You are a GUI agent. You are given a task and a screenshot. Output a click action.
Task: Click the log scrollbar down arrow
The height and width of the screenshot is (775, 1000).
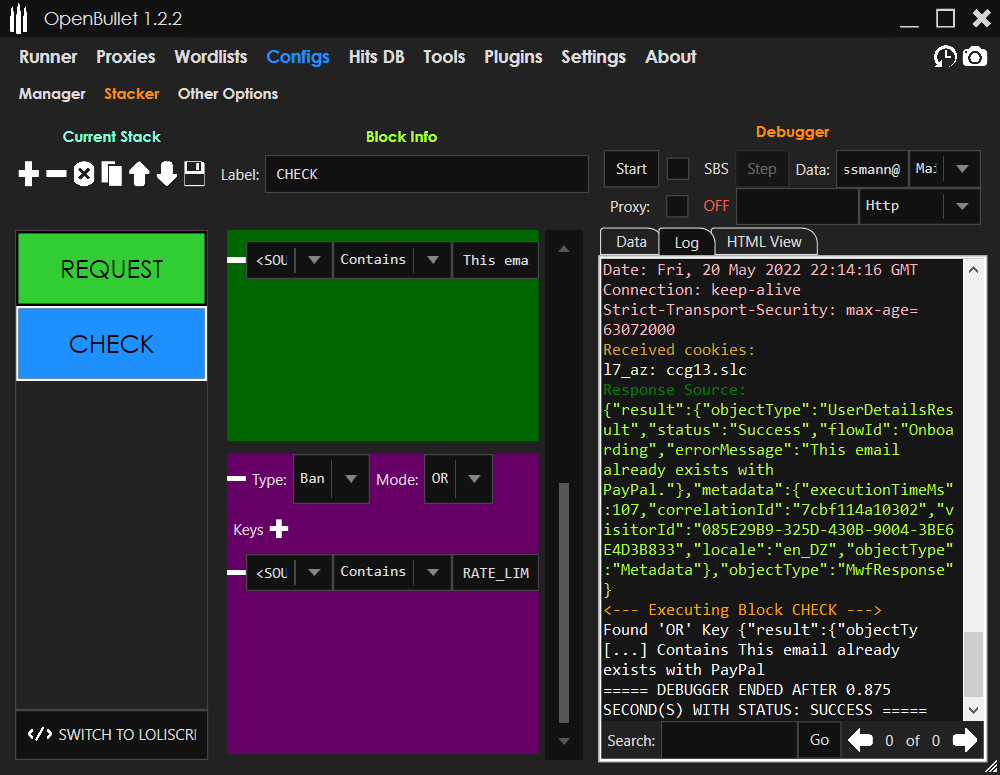click(973, 709)
